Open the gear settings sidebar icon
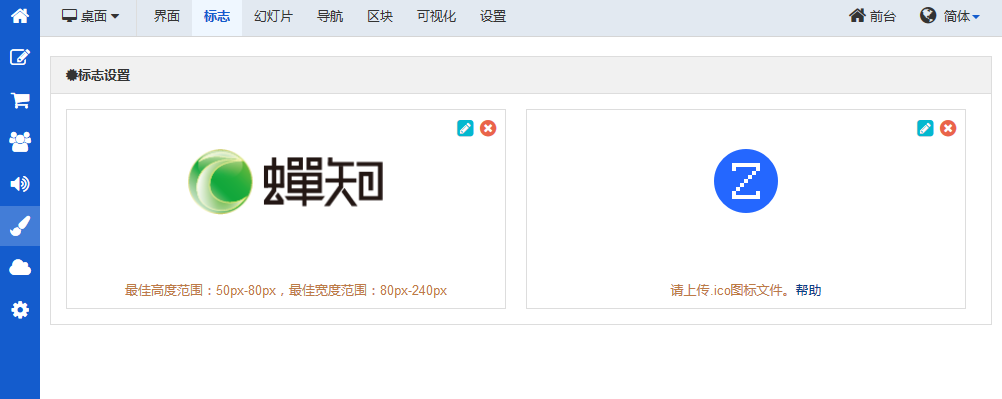This screenshot has height=399, width=1002. [x=20, y=310]
